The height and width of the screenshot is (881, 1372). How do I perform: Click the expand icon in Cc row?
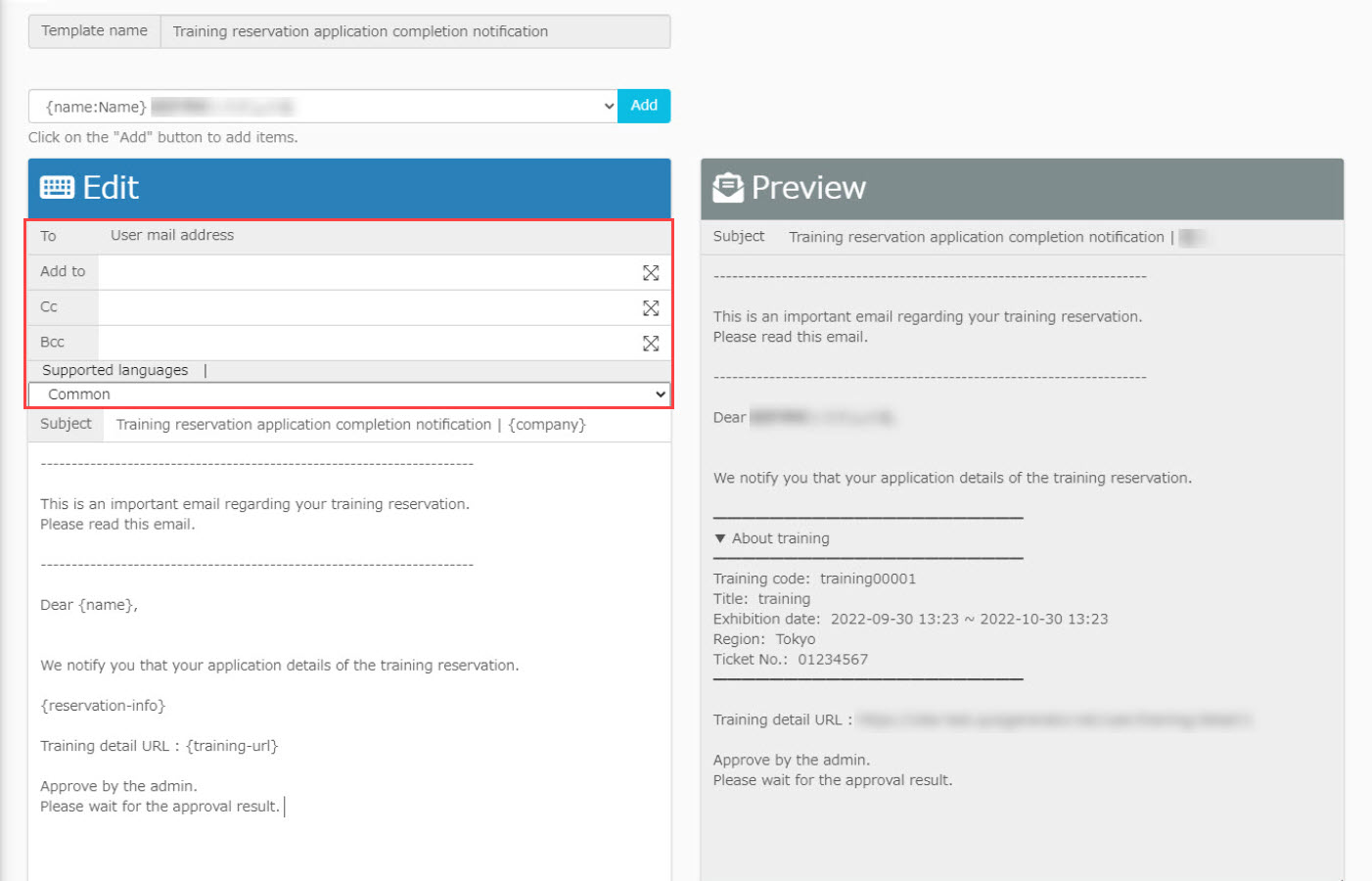coord(650,308)
